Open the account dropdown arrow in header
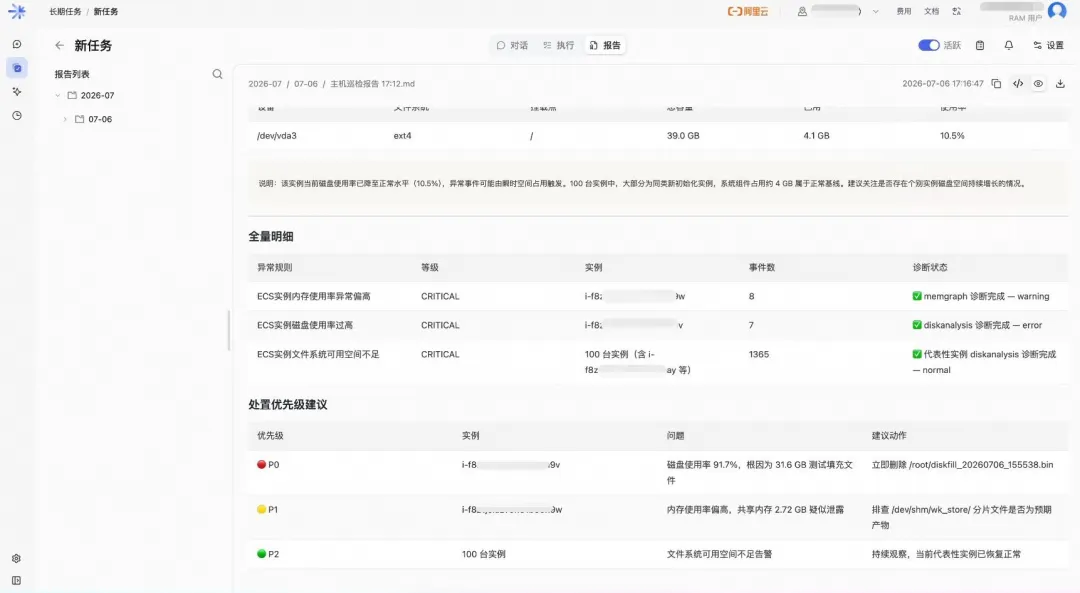Screen dimensions: 1080x593 coord(875,11)
